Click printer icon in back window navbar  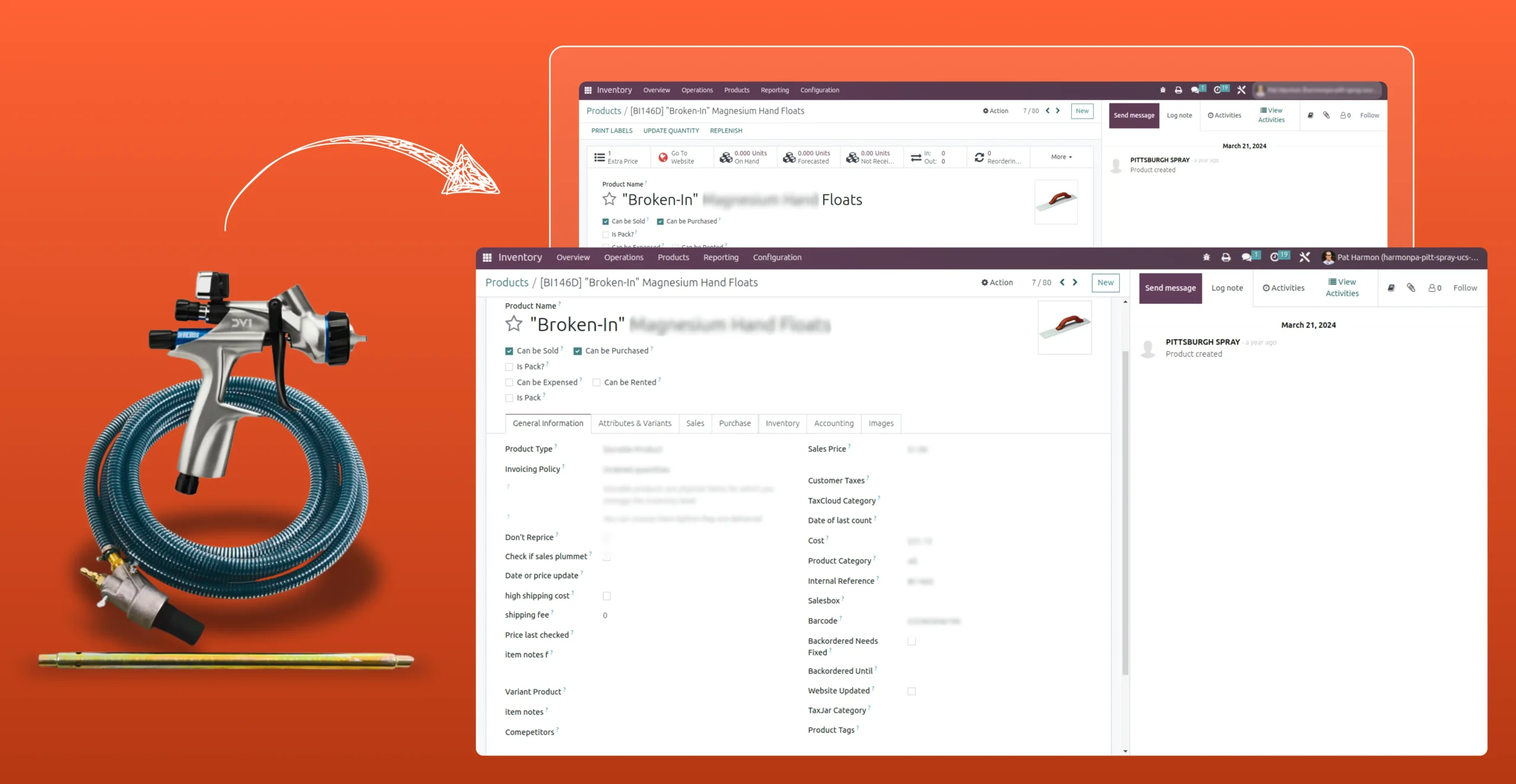1178,90
